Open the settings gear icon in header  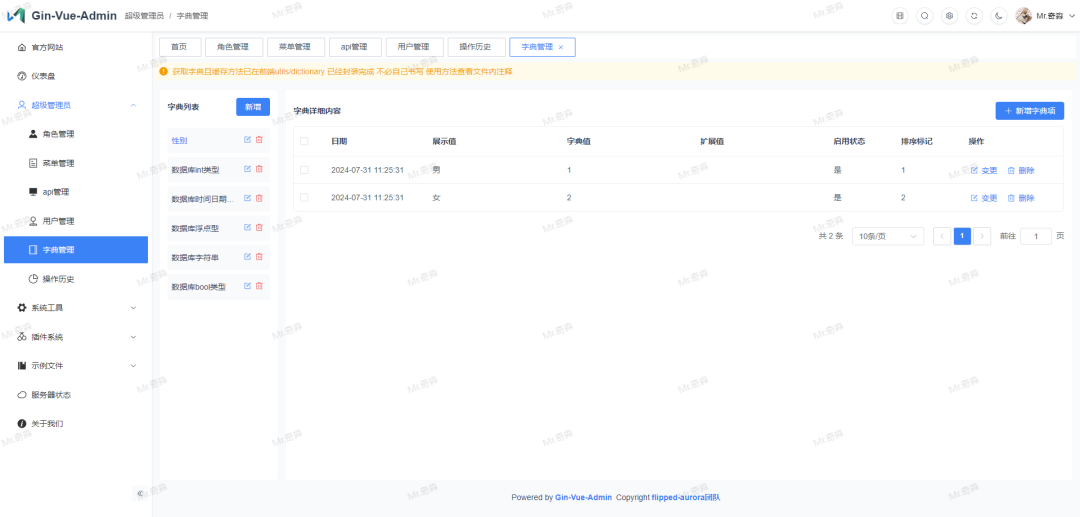pyautogui.click(x=949, y=16)
